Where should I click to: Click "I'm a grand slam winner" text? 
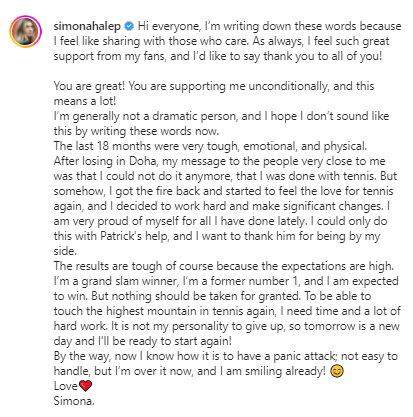coord(115,281)
